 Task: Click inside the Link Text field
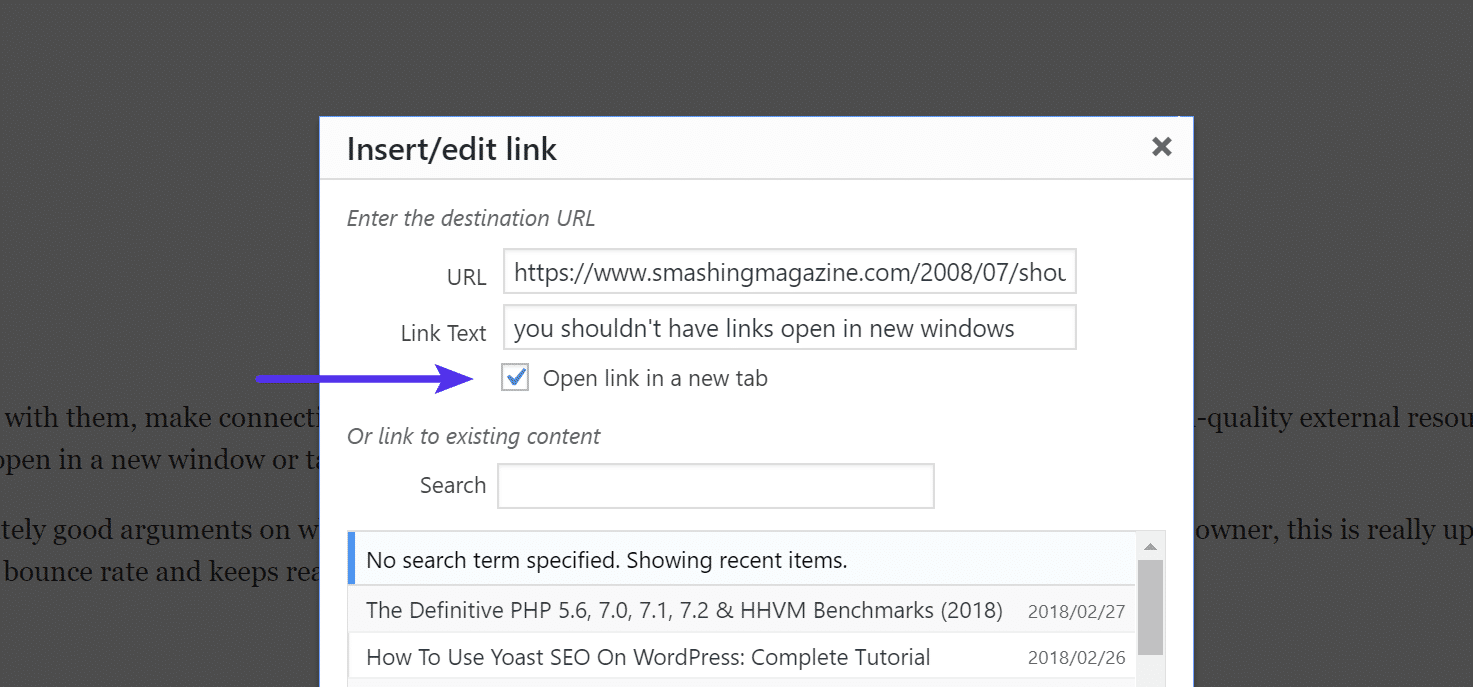pos(789,327)
